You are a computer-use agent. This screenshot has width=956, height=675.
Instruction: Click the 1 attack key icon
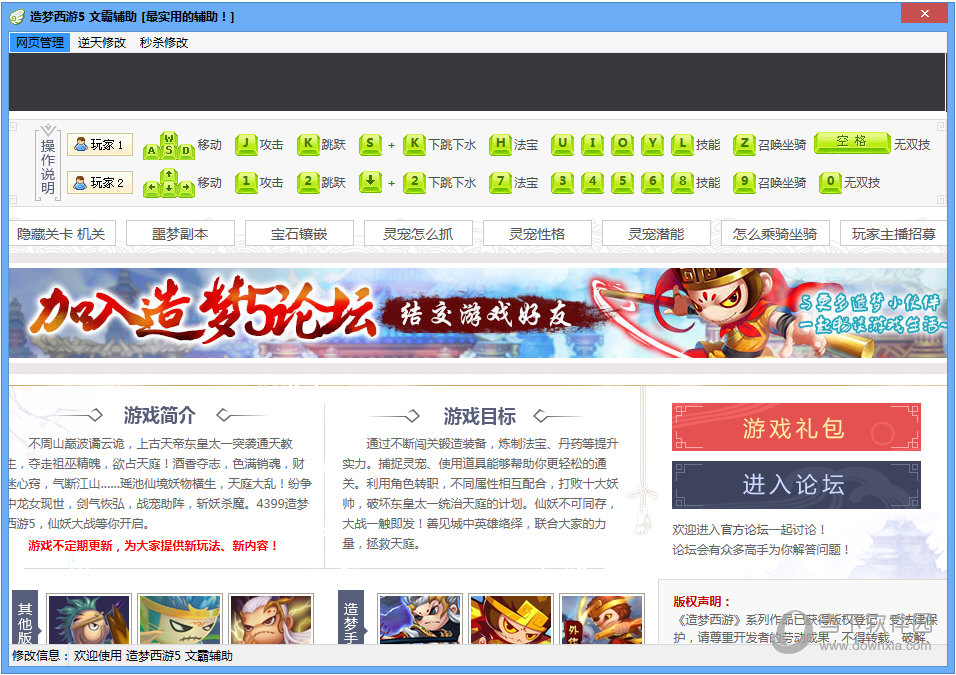point(246,182)
